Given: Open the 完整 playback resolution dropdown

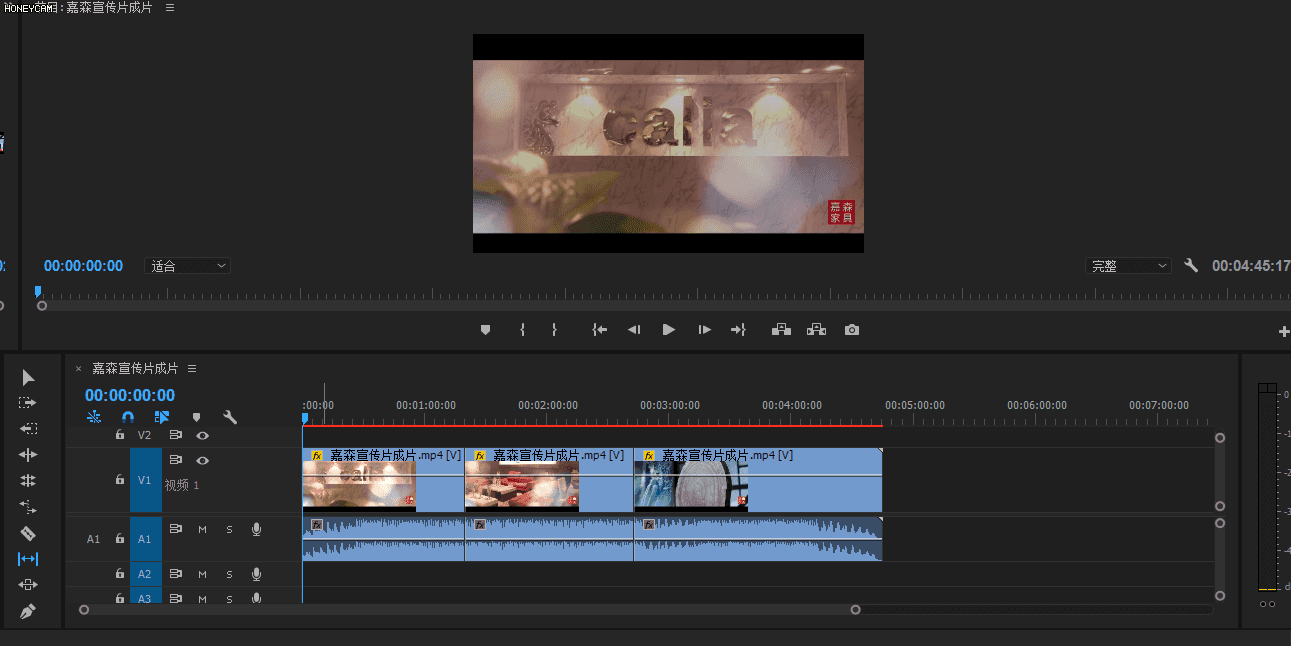Looking at the screenshot, I should pos(1128,266).
